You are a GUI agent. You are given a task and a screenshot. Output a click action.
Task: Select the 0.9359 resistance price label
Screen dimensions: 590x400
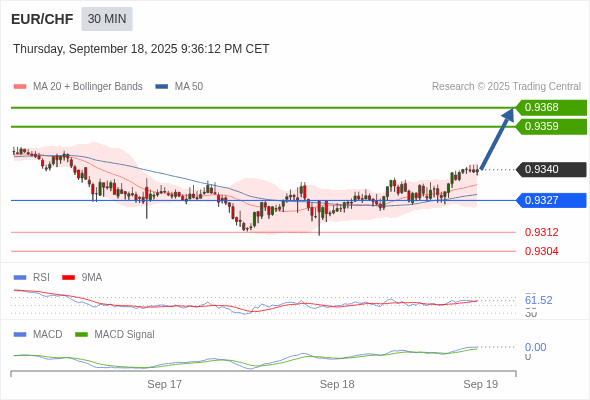(x=551, y=126)
